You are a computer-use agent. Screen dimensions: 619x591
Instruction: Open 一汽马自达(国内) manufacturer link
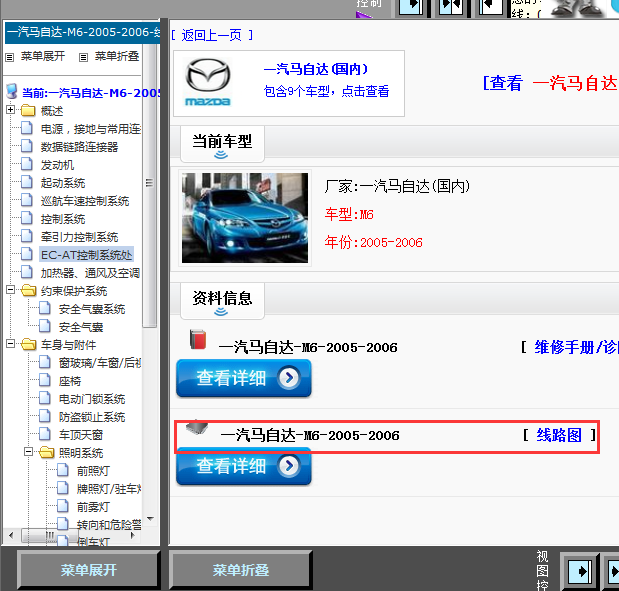click(x=316, y=69)
